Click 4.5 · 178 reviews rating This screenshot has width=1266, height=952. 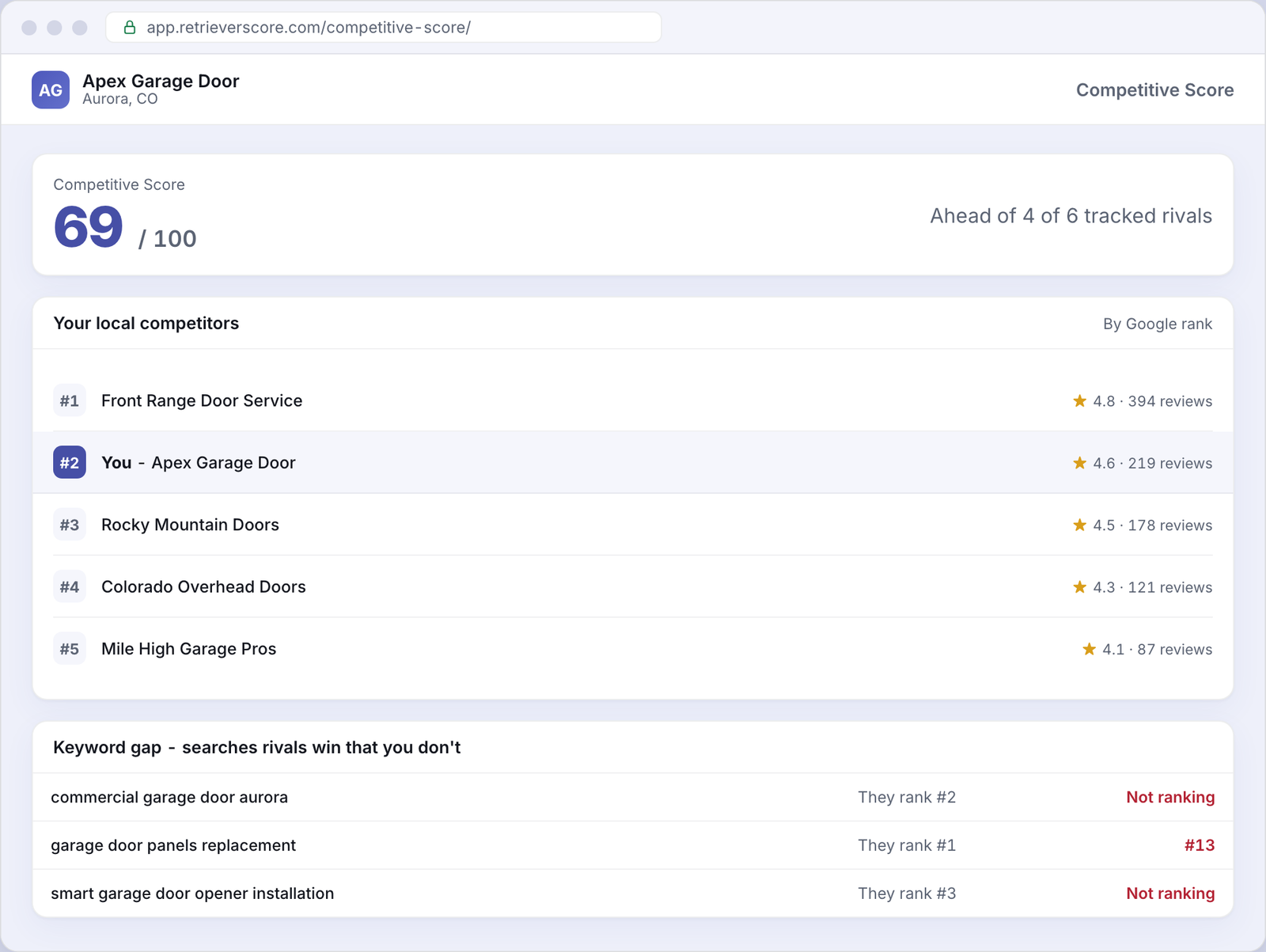point(1152,525)
